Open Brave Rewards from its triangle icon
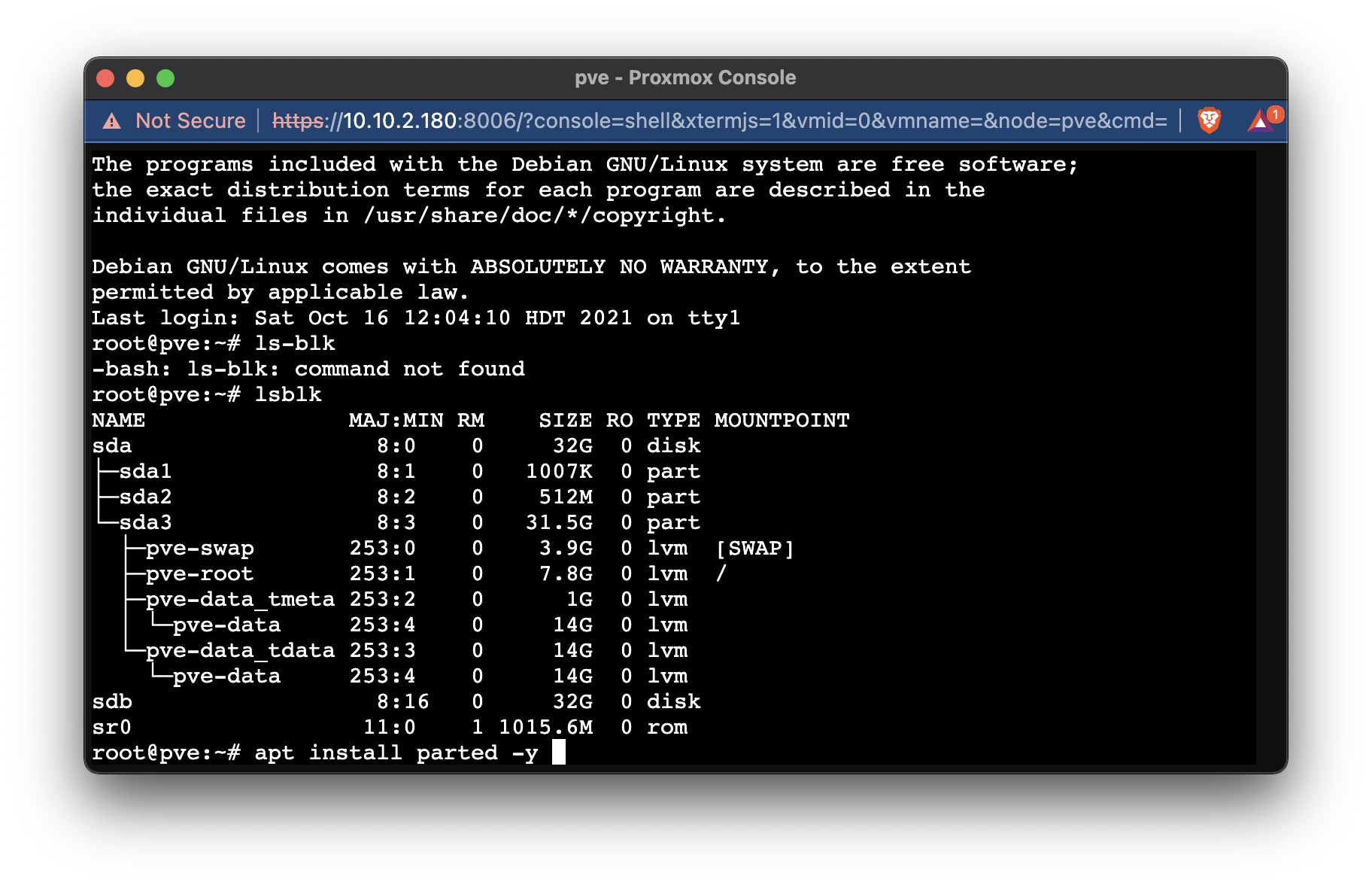The width and height of the screenshot is (1372, 885). [1260, 122]
